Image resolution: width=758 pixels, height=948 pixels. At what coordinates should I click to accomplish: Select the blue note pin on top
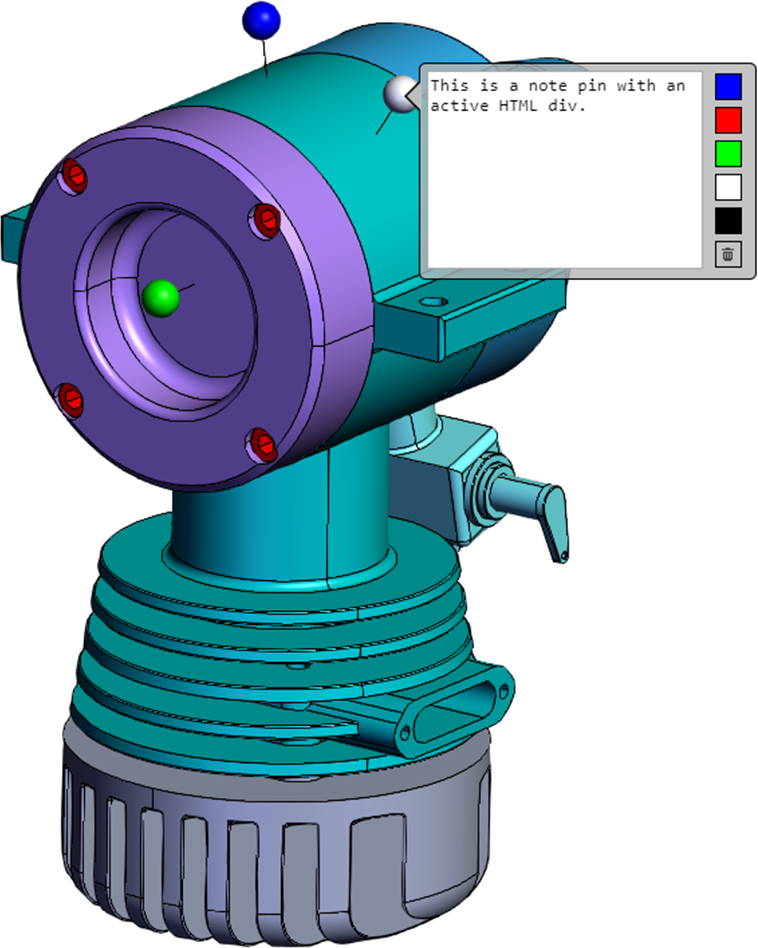coord(262,19)
